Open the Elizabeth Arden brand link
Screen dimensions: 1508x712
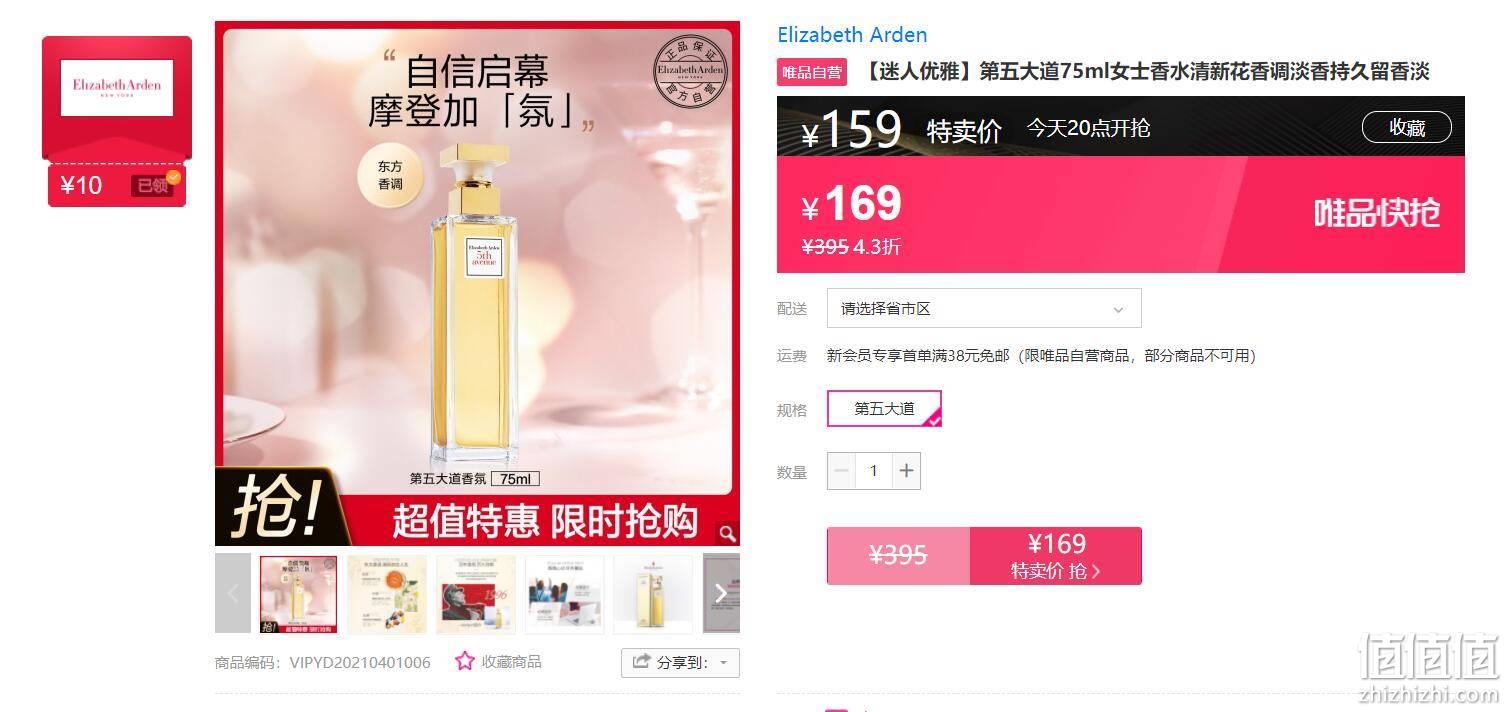pyautogui.click(x=852, y=34)
